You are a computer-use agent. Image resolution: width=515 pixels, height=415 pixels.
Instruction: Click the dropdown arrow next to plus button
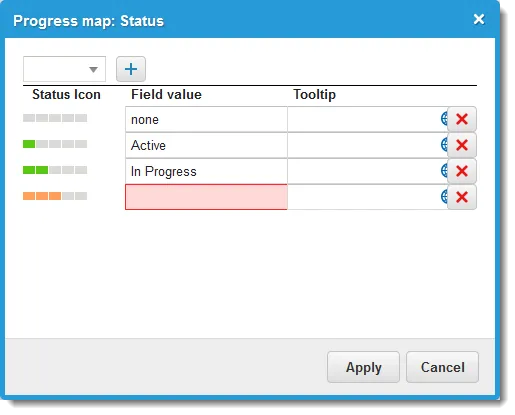[x=93, y=69]
